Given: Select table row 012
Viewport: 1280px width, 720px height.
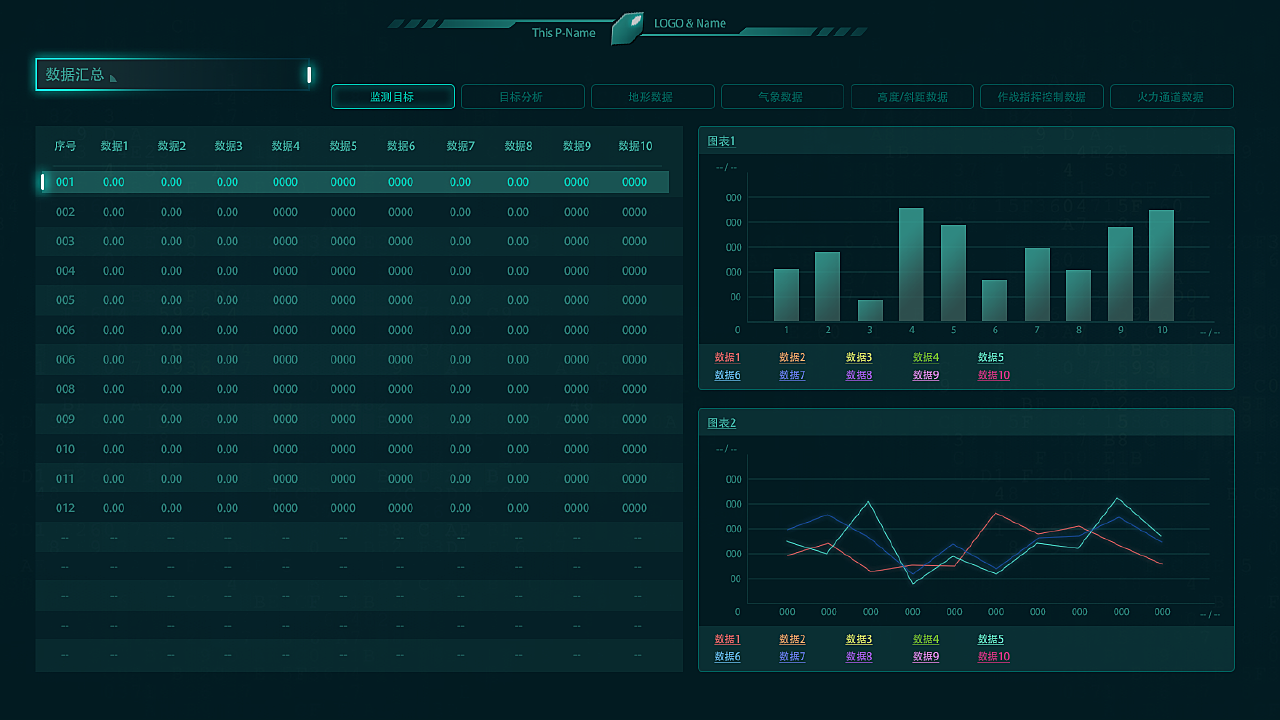Looking at the screenshot, I should (359, 508).
